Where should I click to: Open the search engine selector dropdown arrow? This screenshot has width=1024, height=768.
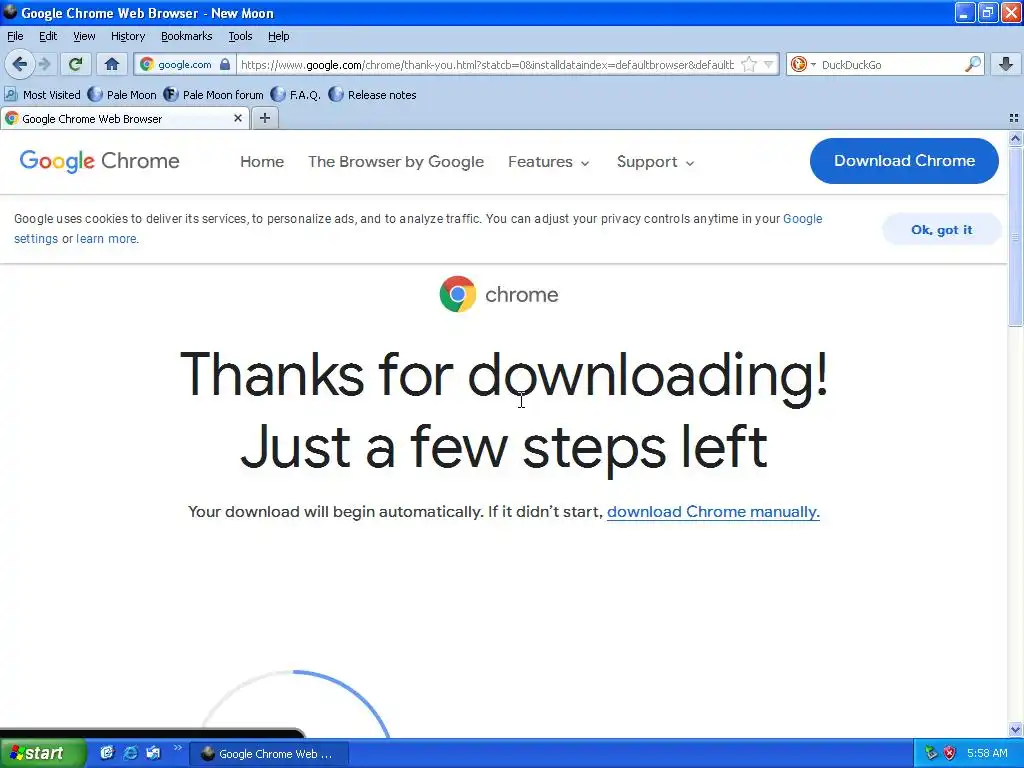[x=813, y=64]
